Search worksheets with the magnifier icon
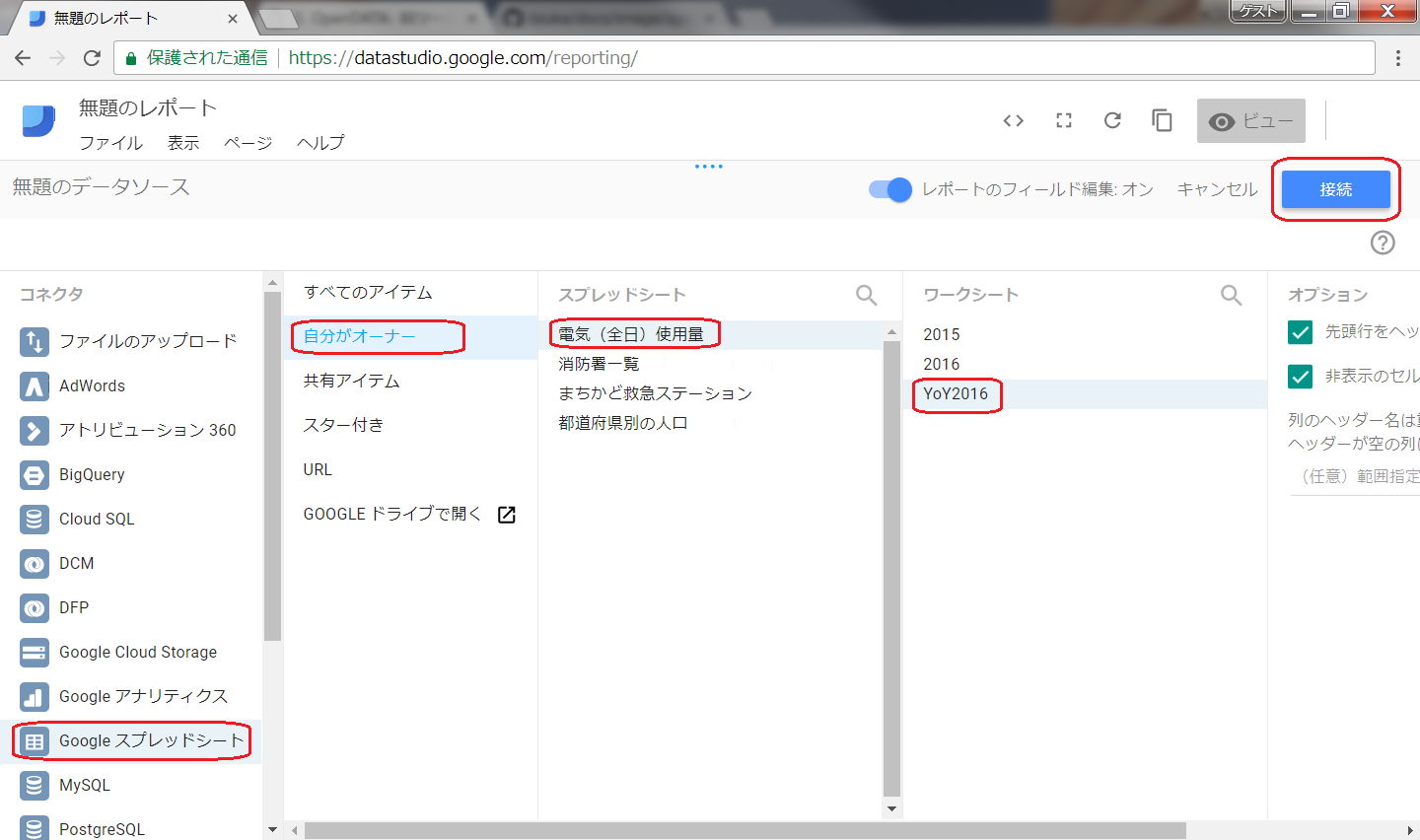 tap(1231, 295)
